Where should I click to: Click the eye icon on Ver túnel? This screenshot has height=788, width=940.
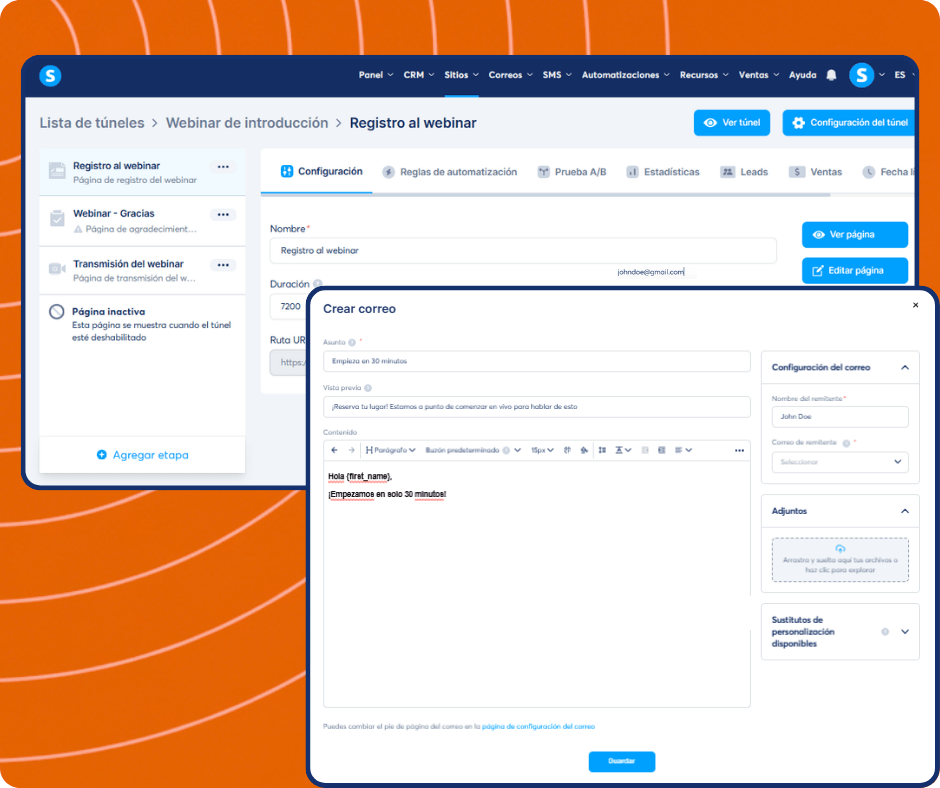pyautogui.click(x=710, y=123)
